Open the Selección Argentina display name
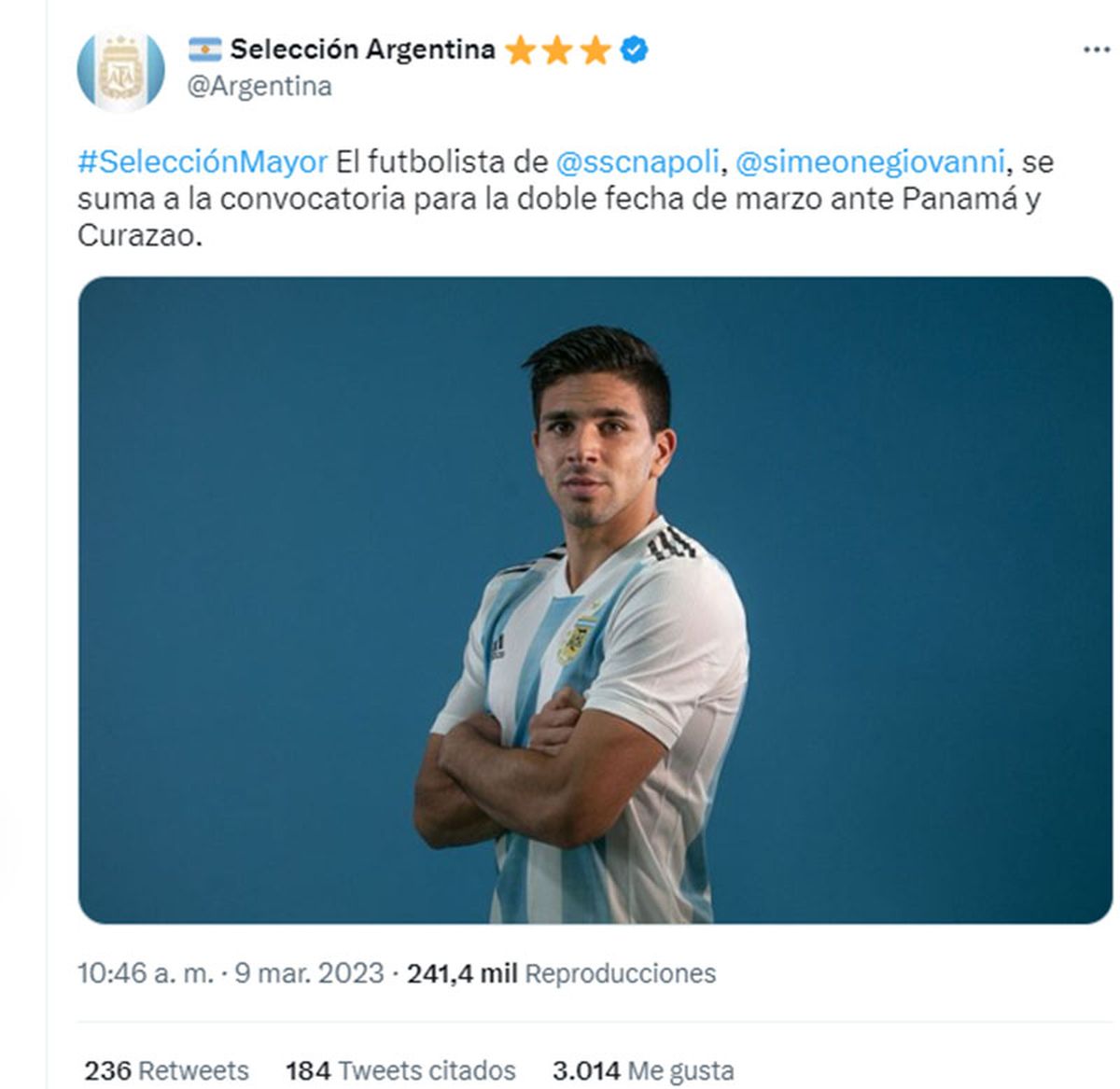Screen dimensions: 1120x1089 pyautogui.click(x=362, y=49)
